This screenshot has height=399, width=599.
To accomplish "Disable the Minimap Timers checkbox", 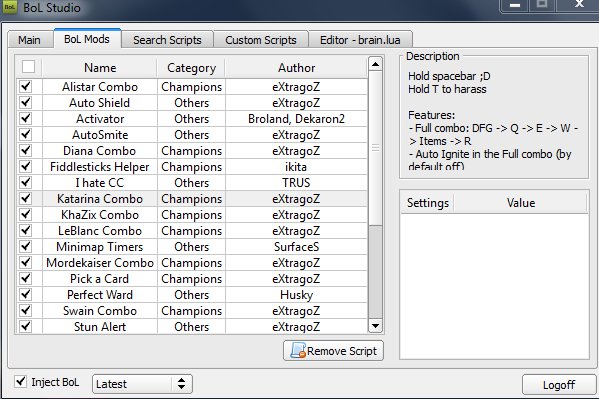I will [26, 247].
